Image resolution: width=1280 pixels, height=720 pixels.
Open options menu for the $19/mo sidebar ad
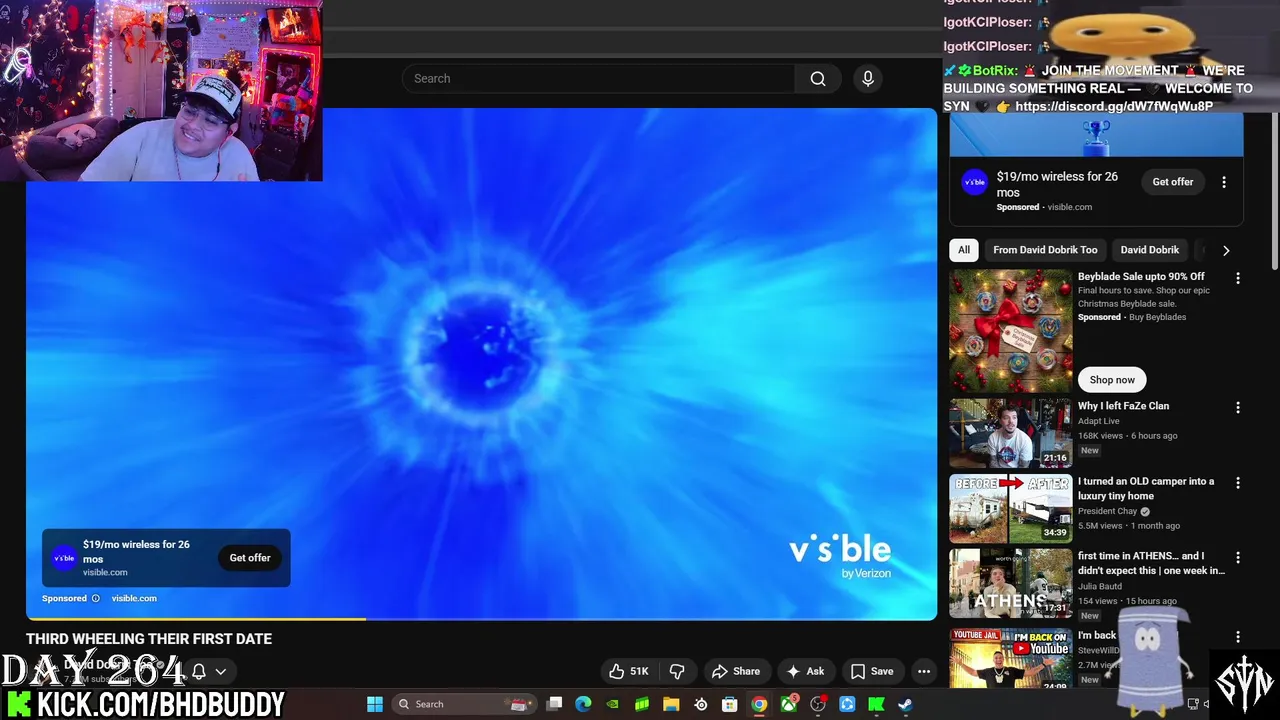coord(1224,182)
